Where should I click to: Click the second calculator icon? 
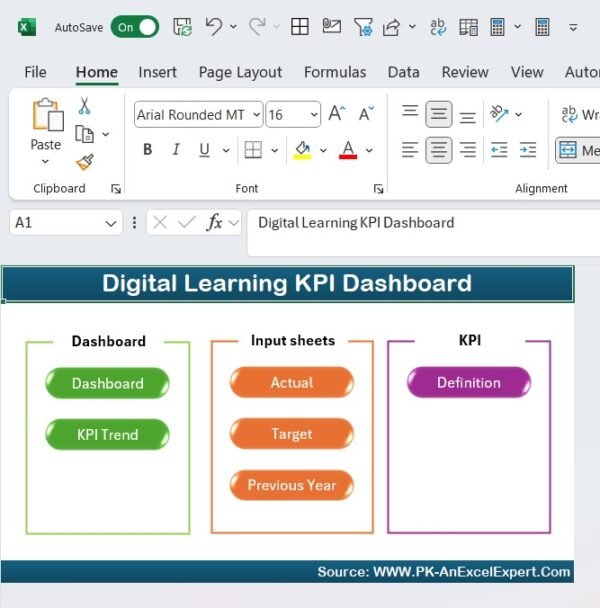coord(542,27)
